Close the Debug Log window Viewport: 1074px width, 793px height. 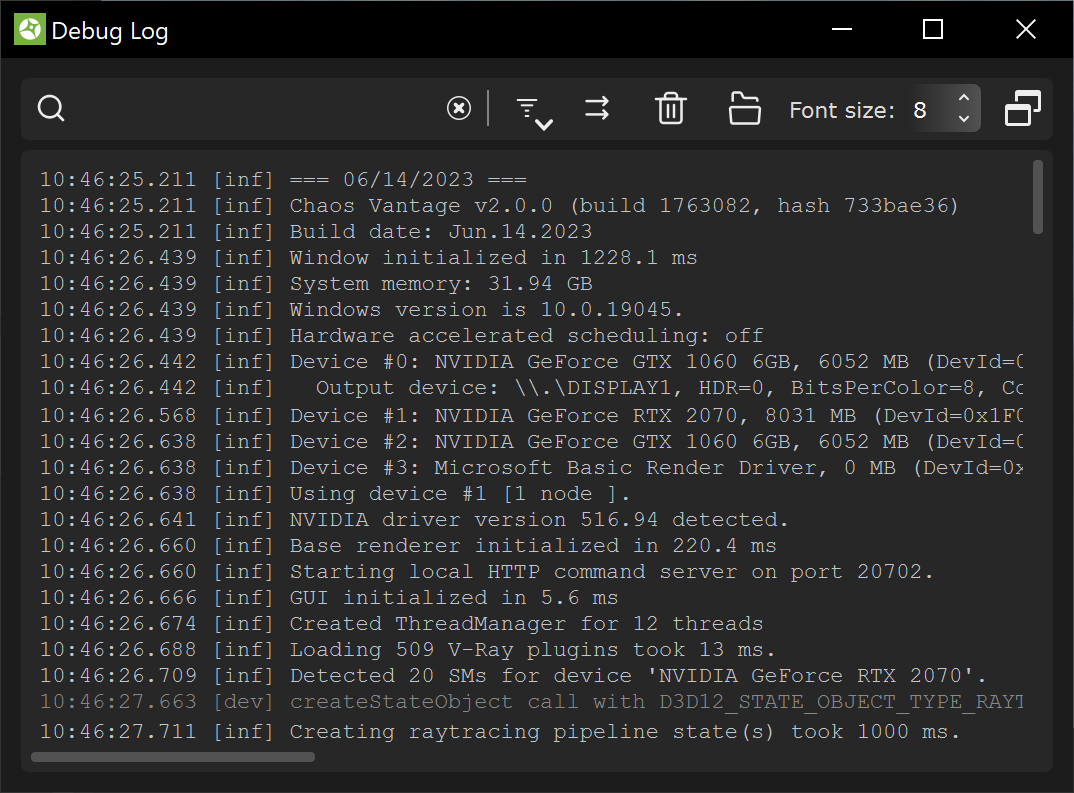point(1025,29)
